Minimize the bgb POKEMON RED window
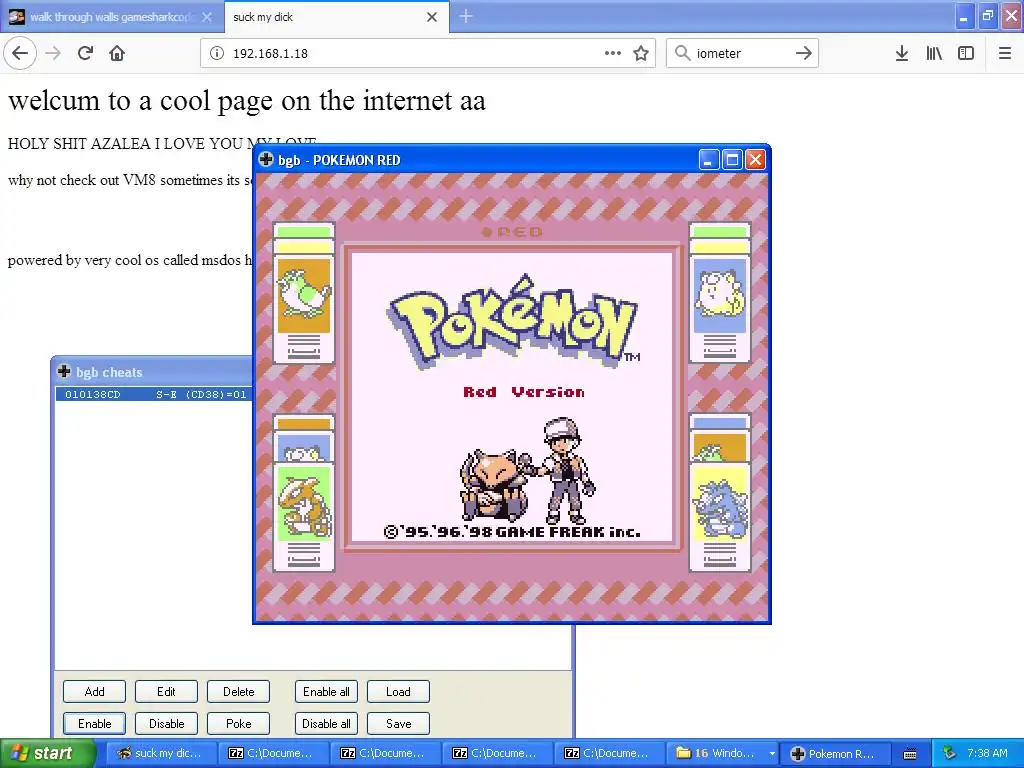The width and height of the screenshot is (1024, 768). (x=709, y=159)
